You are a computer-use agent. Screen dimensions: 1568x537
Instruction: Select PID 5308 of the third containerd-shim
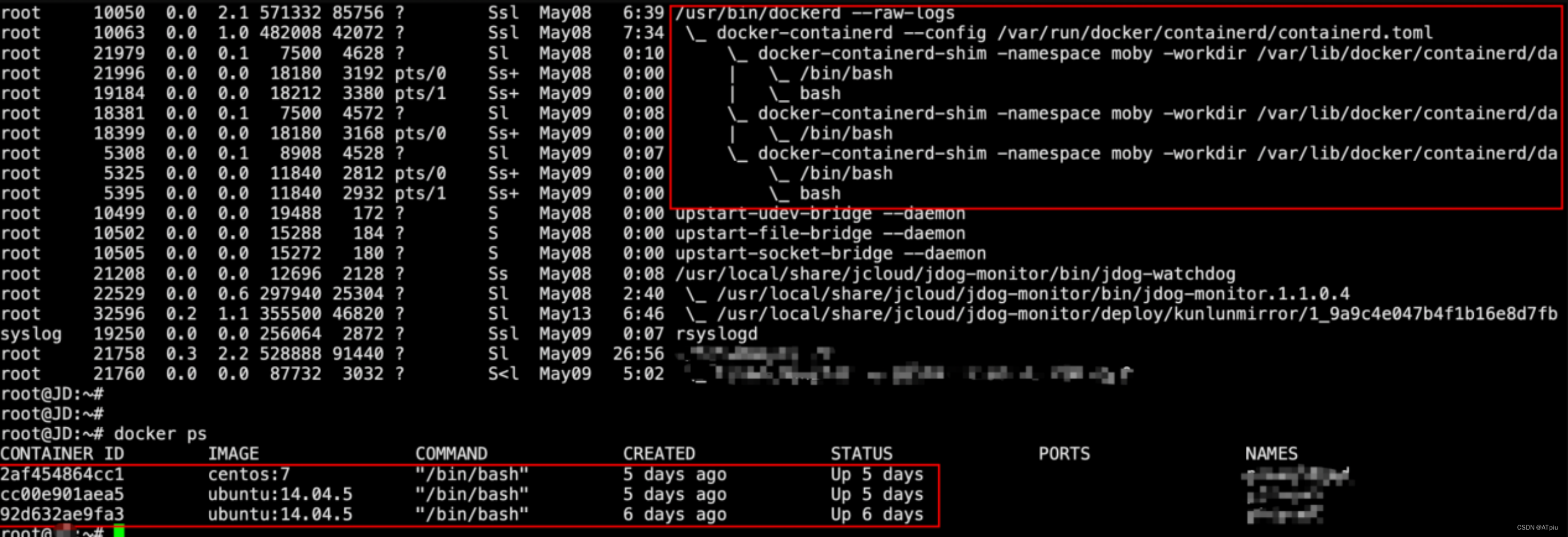[124, 153]
